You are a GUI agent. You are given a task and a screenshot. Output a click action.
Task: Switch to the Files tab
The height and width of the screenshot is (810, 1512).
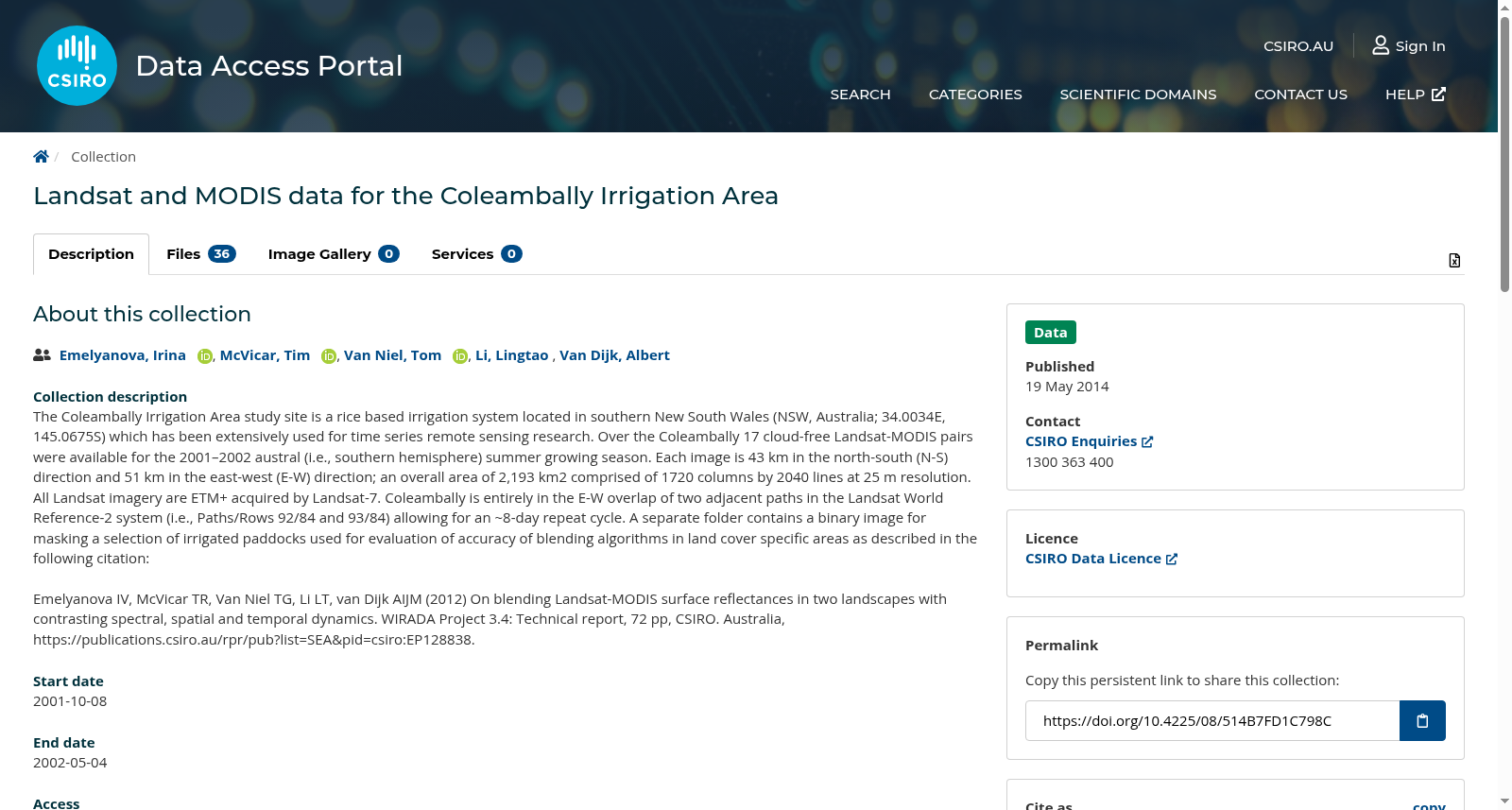tap(200, 254)
